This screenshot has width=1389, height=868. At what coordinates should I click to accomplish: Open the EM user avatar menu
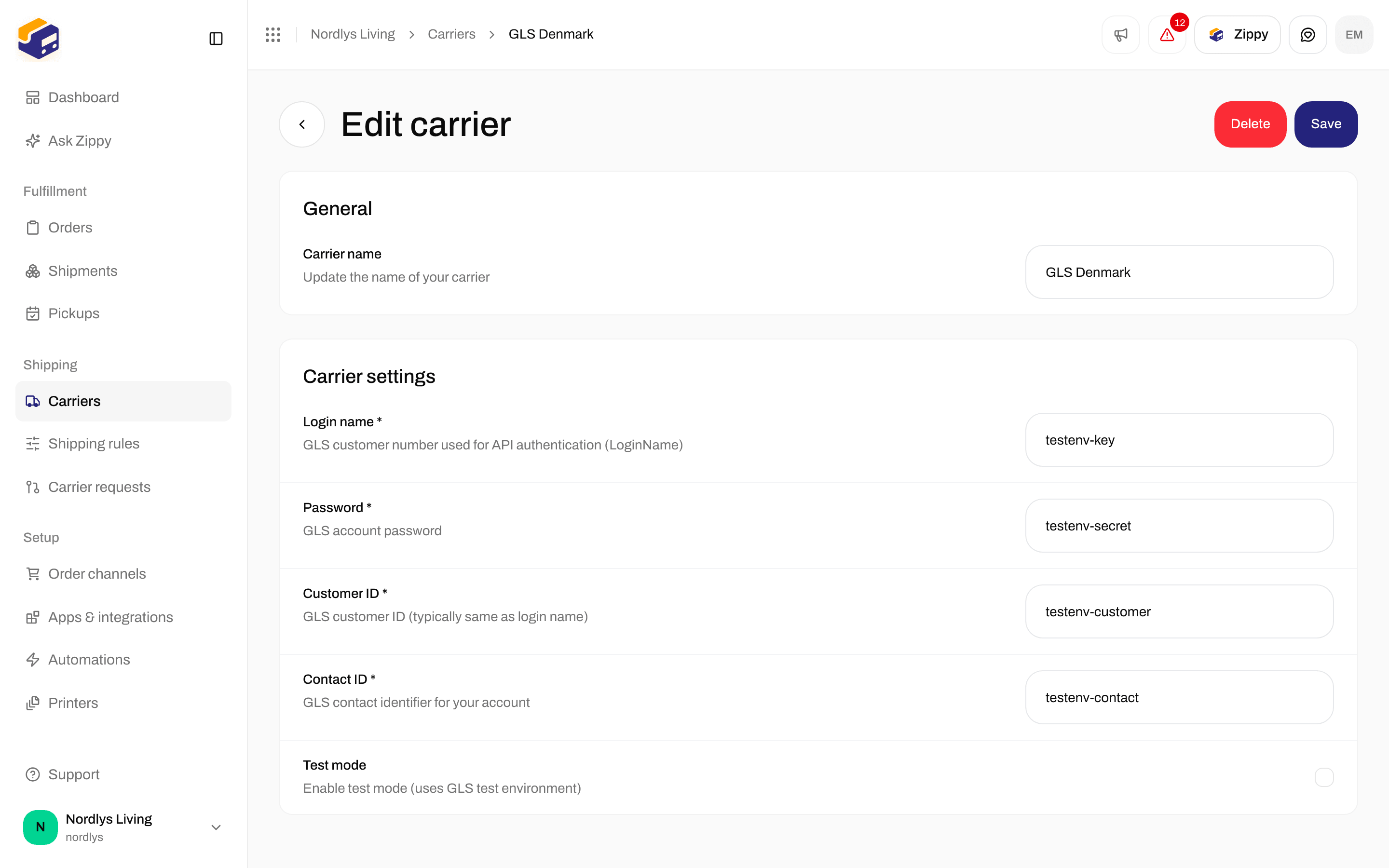tap(1354, 34)
